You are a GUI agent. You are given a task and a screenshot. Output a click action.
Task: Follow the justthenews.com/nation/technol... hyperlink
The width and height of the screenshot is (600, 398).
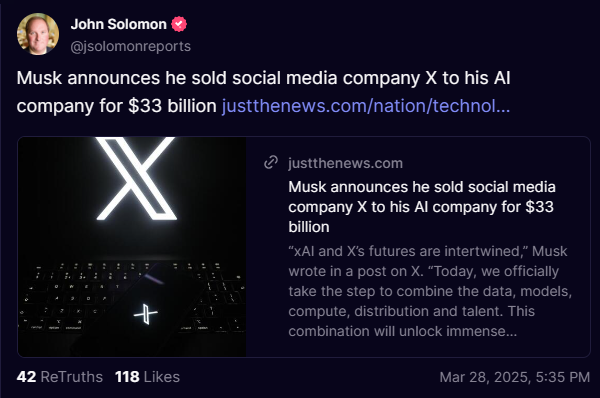(366, 106)
